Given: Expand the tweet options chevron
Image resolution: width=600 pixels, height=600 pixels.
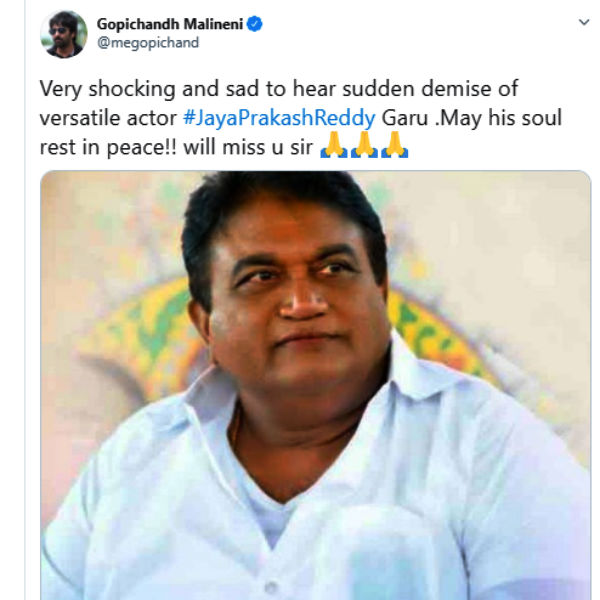Looking at the screenshot, I should click(584, 23).
